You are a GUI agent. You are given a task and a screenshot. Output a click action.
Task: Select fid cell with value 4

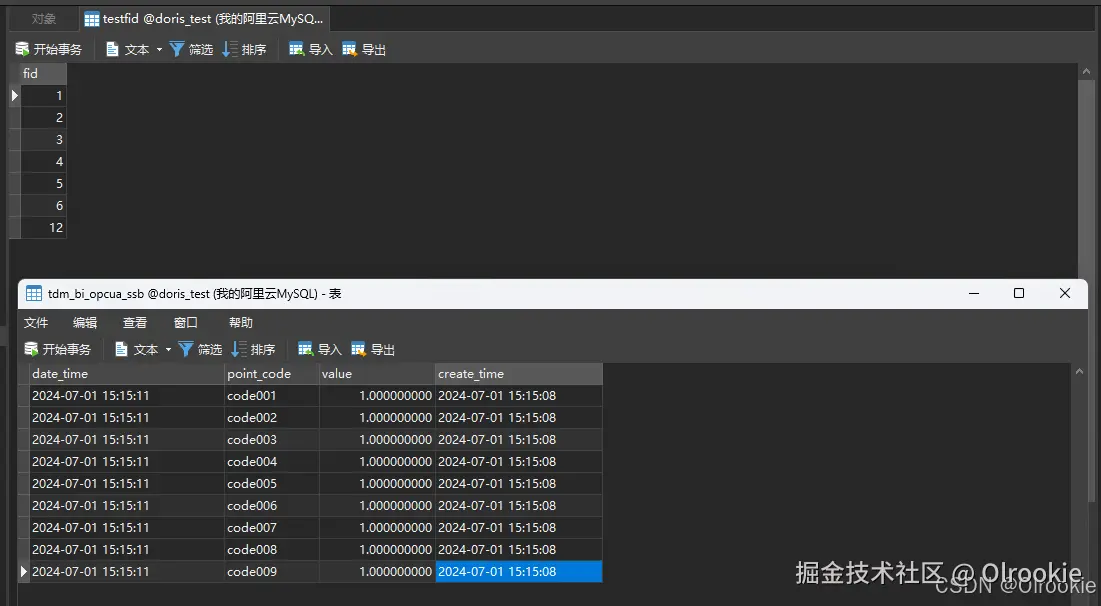coord(44,161)
